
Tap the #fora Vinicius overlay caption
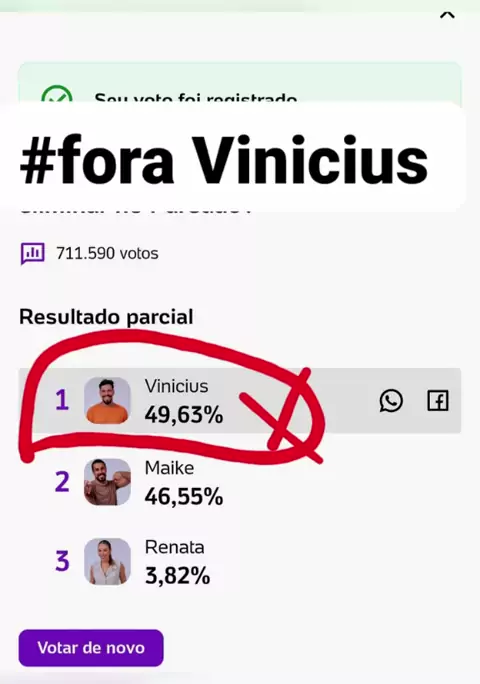[x=224, y=160]
